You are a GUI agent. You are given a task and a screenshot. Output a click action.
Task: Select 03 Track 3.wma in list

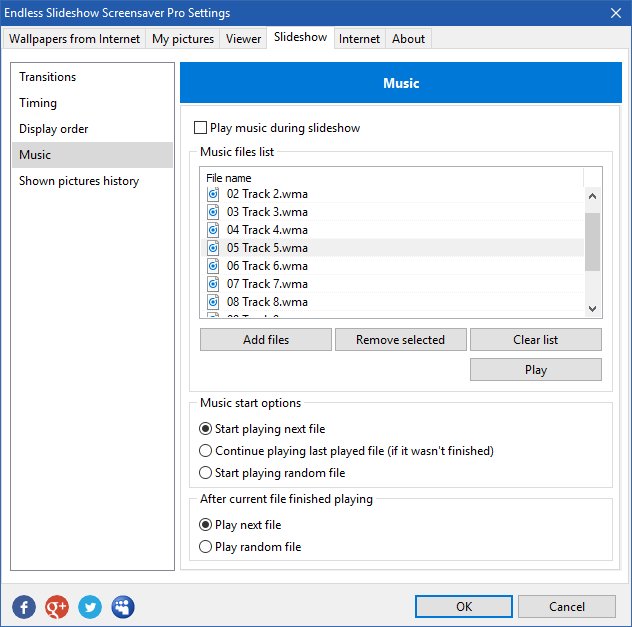pyautogui.click(x=392, y=212)
